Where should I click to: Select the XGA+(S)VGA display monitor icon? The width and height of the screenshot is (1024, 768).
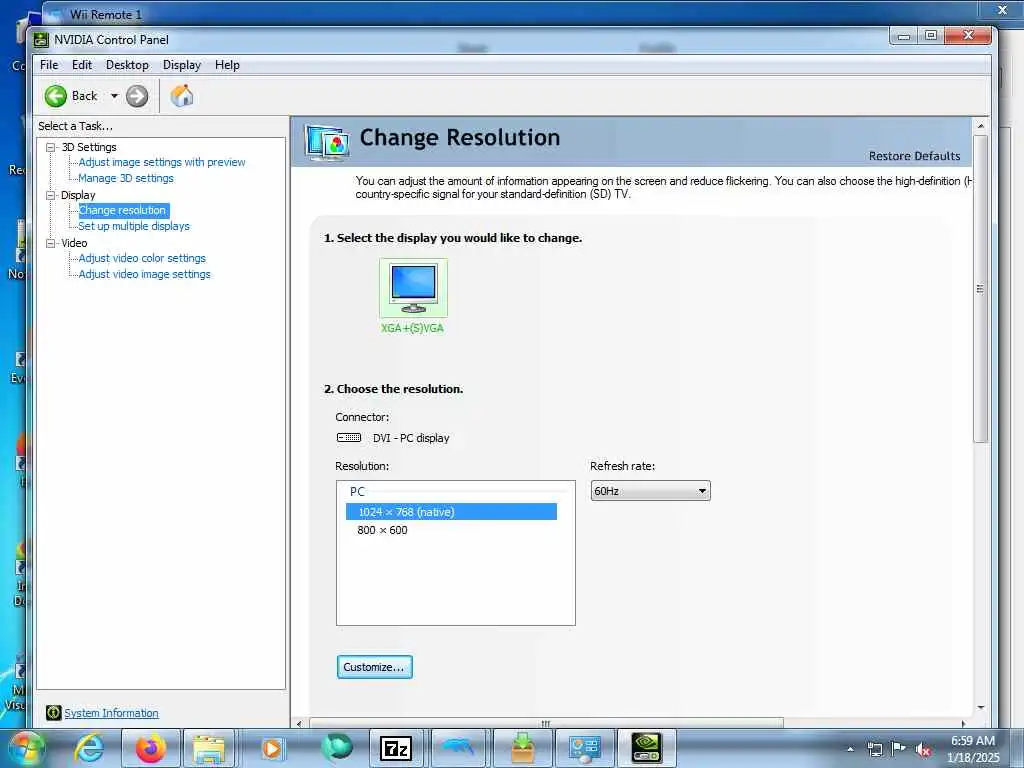413,288
